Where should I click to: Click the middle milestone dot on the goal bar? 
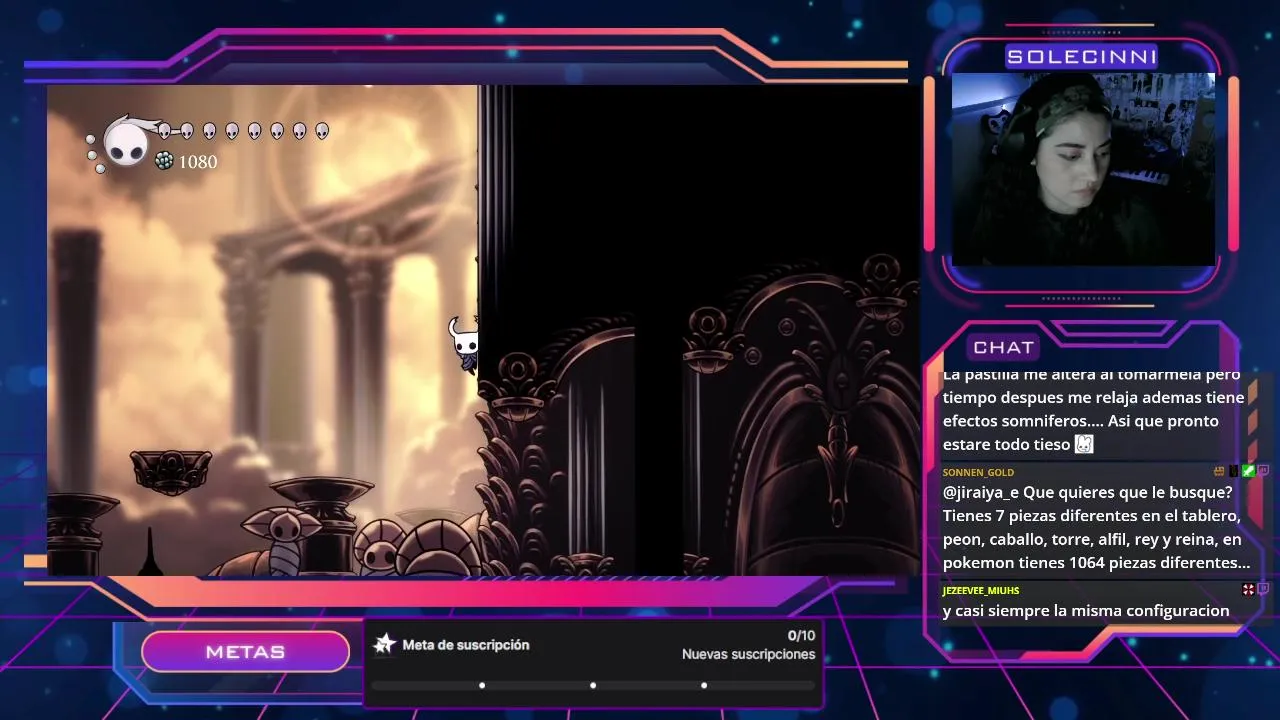coord(593,686)
